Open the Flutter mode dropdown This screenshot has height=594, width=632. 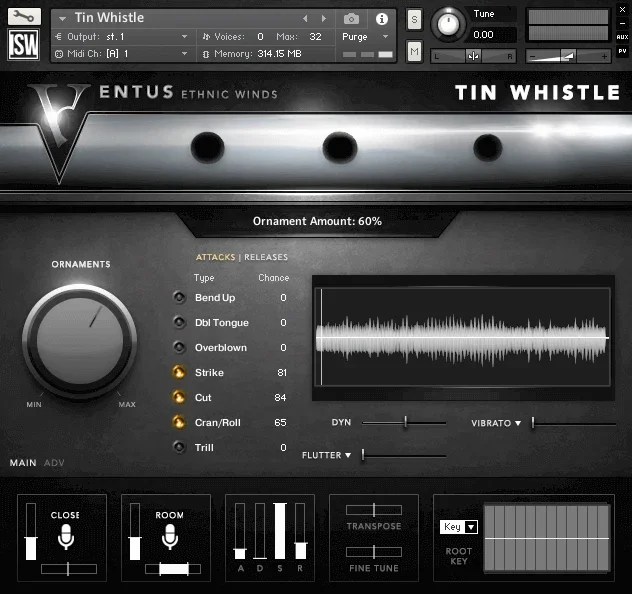coord(347,455)
